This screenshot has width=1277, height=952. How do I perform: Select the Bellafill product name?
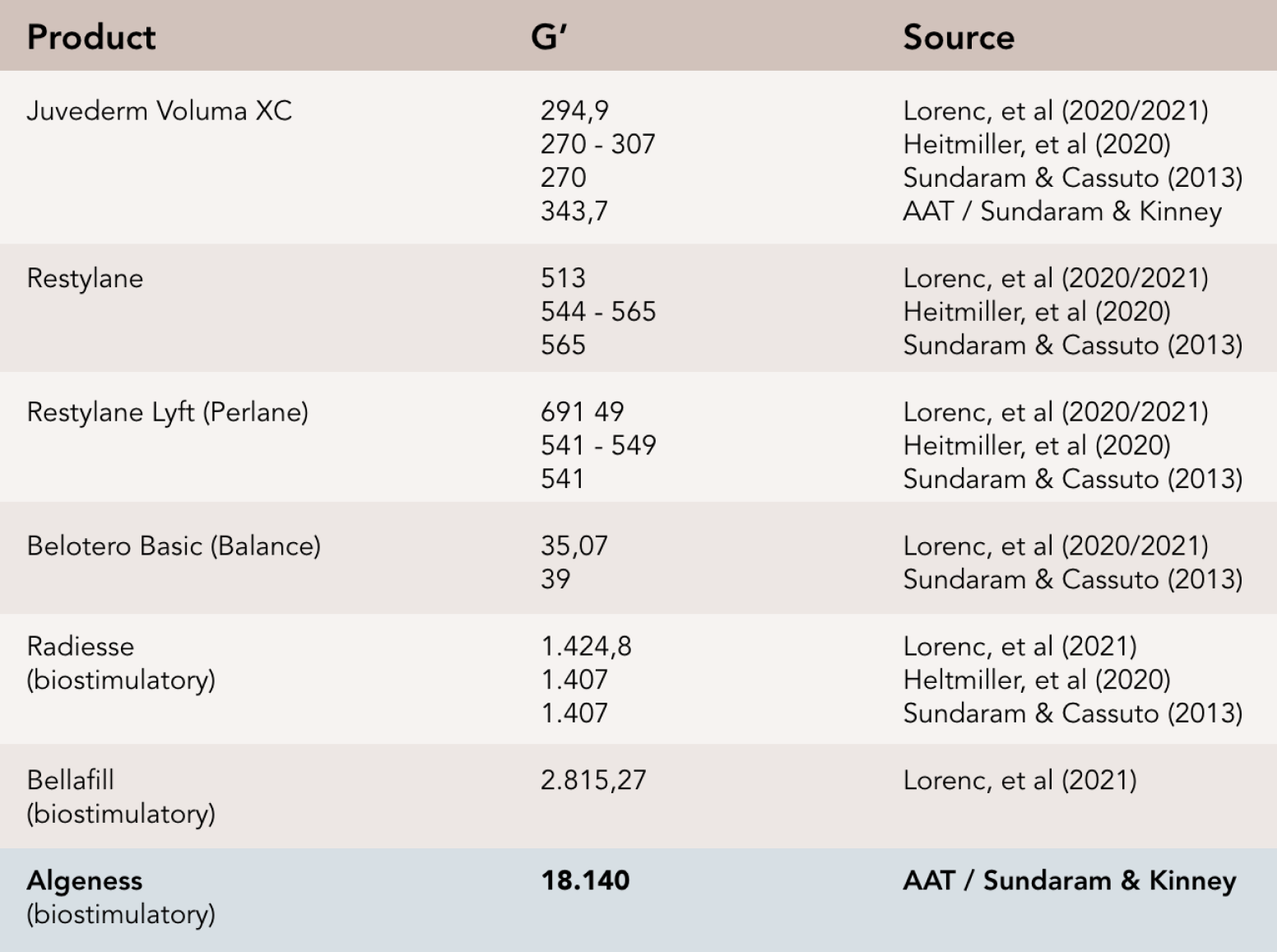coord(70,780)
